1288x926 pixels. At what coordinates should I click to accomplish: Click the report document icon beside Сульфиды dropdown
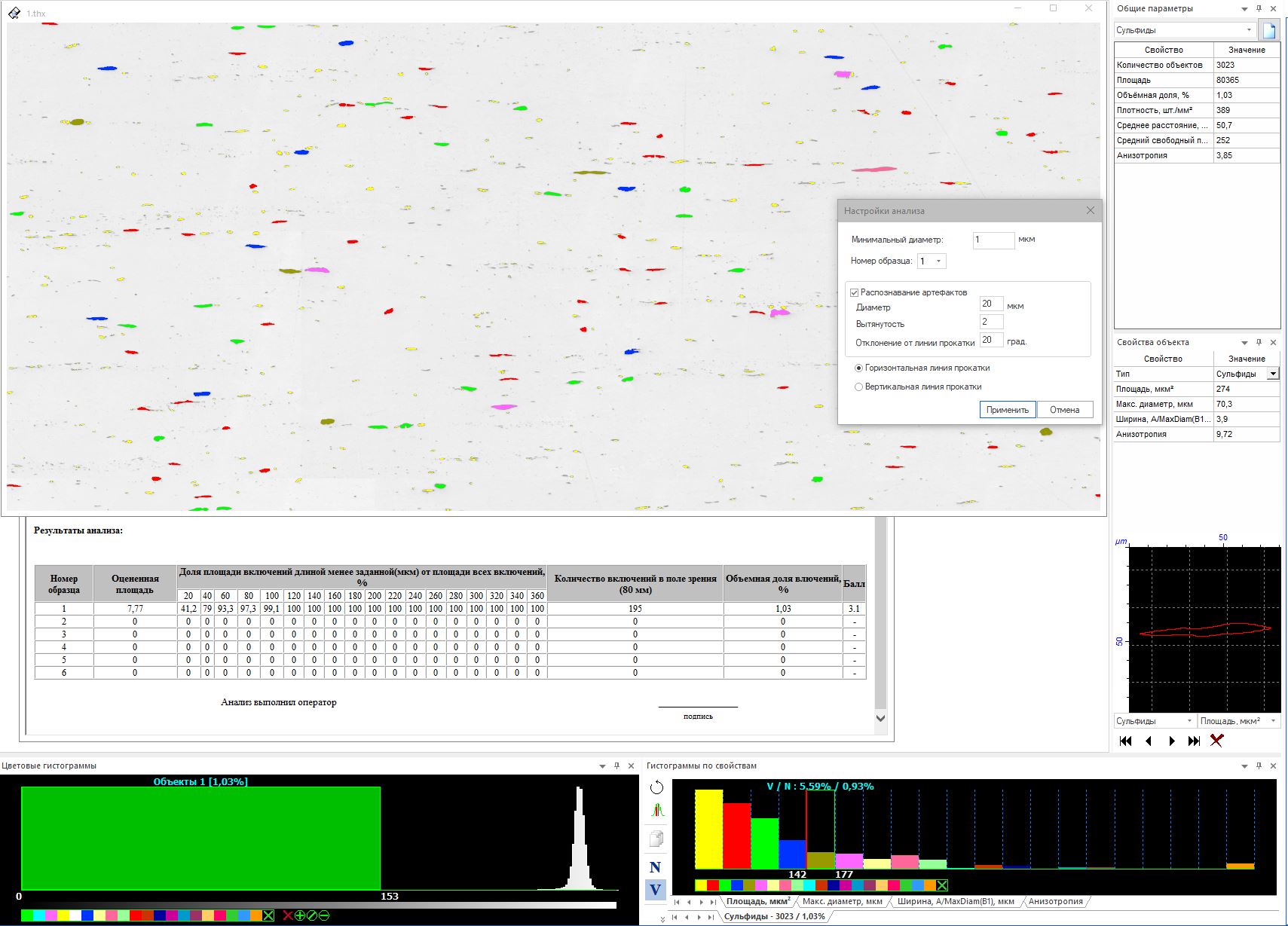(1270, 30)
